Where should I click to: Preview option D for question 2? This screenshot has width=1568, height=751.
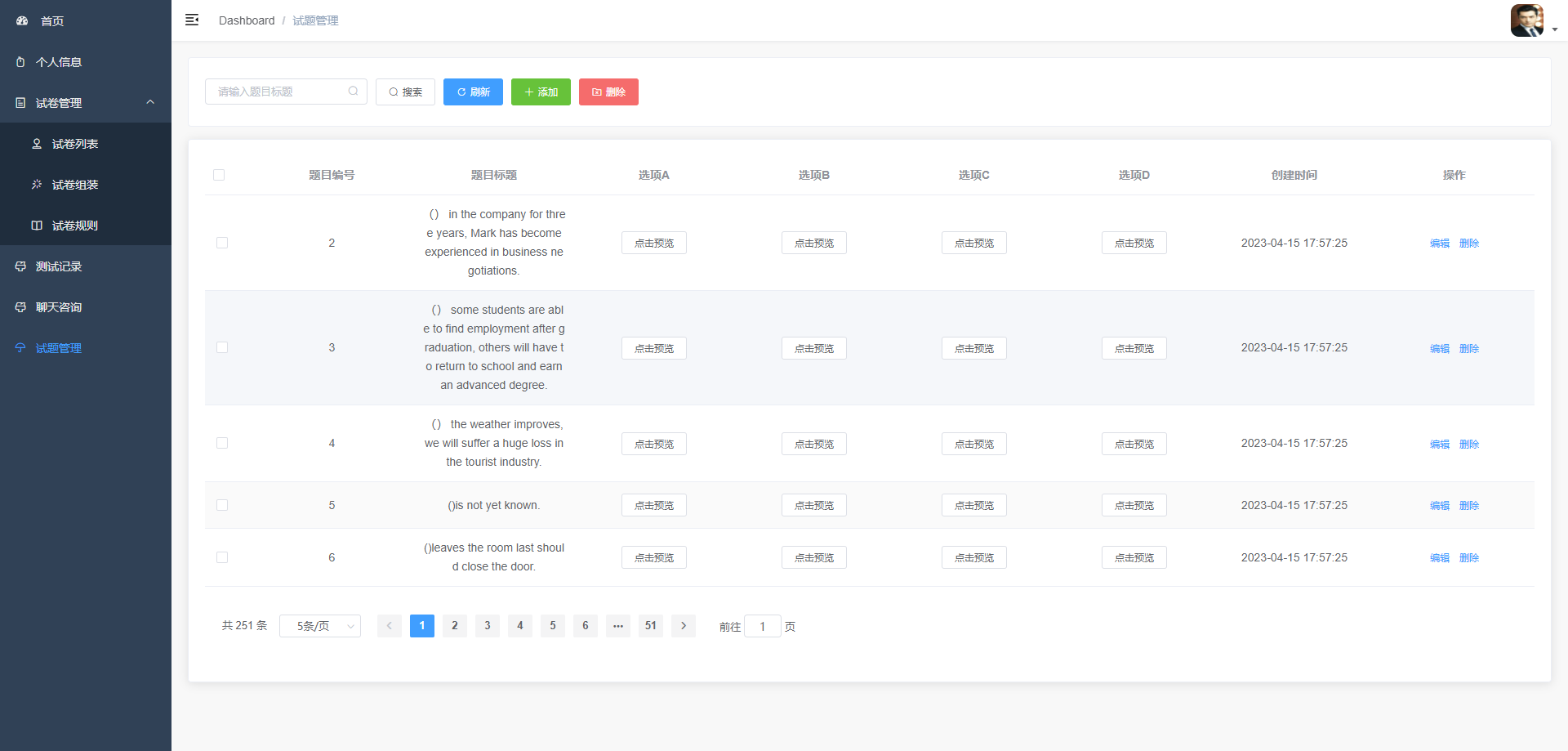[1134, 243]
